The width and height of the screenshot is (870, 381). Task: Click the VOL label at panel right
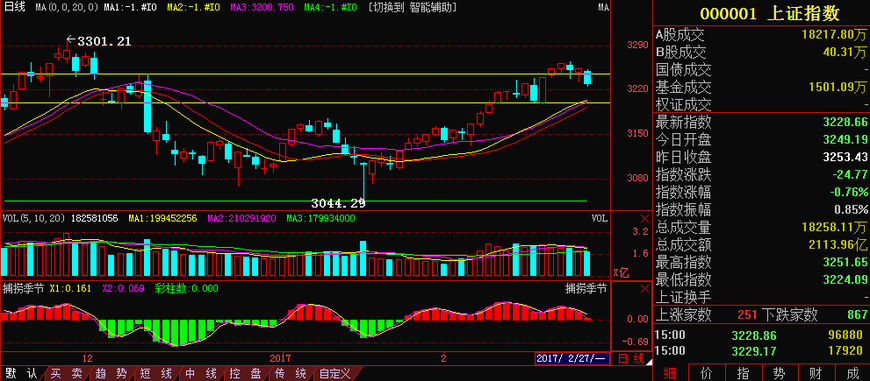[x=600, y=219]
